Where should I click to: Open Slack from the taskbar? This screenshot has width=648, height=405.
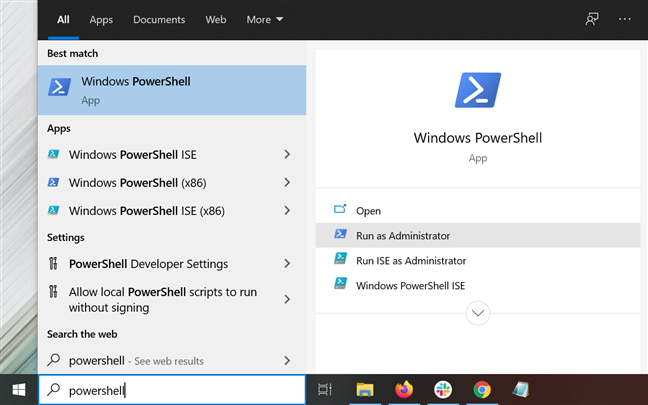pyautogui.click(x=443, y=389)
